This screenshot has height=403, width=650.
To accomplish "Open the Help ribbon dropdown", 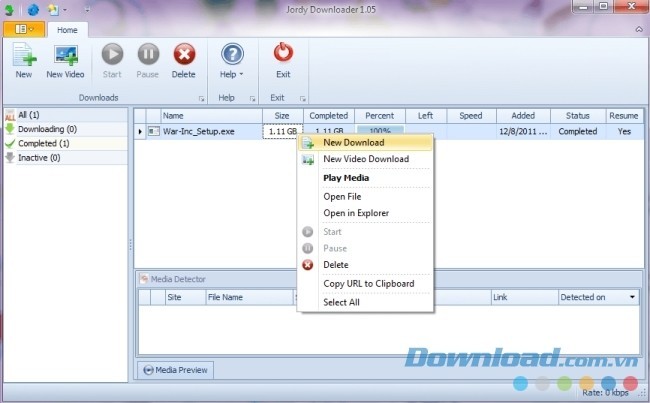I will click(x=232, y=61).
